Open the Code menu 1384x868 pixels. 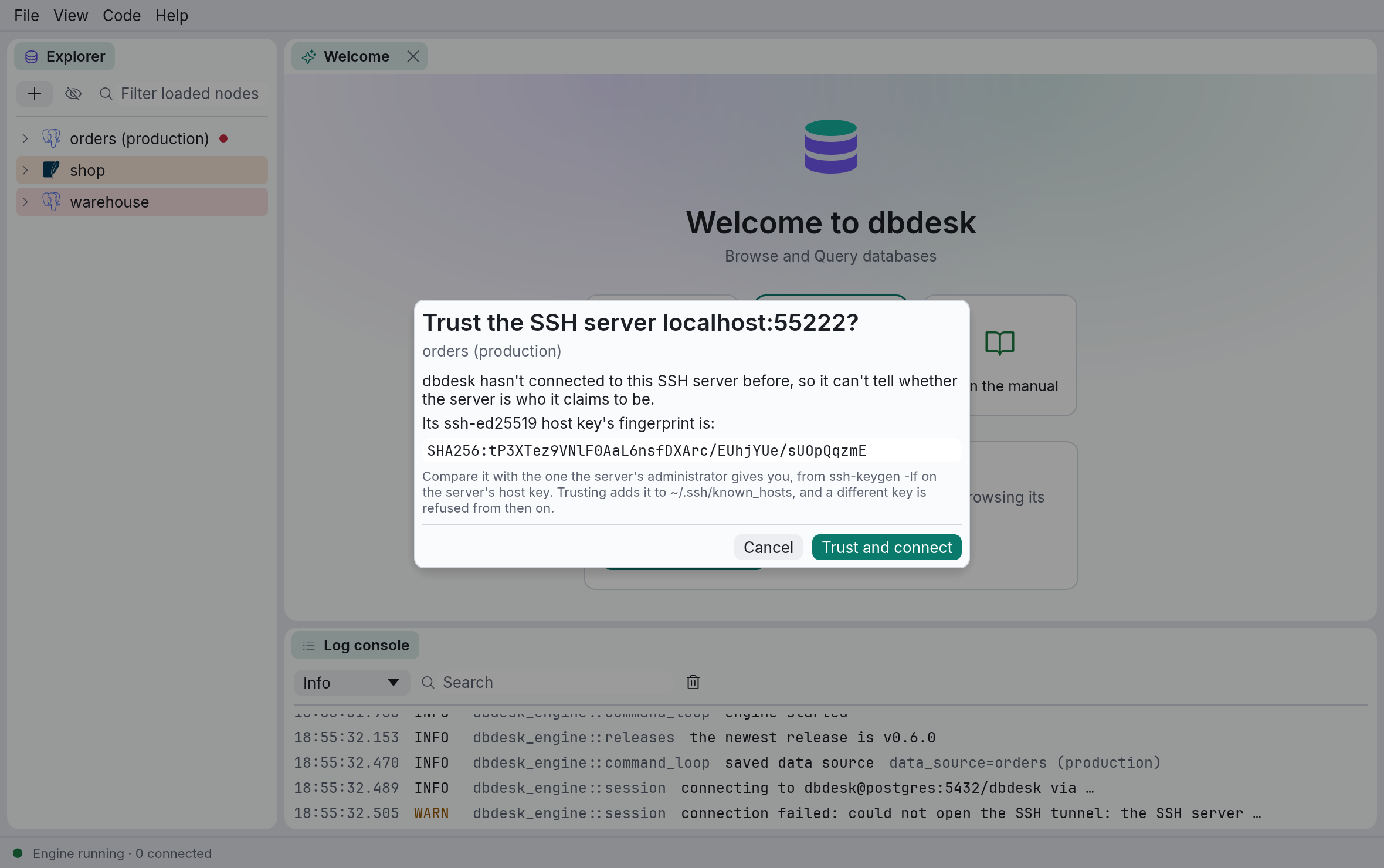(121, 16)
